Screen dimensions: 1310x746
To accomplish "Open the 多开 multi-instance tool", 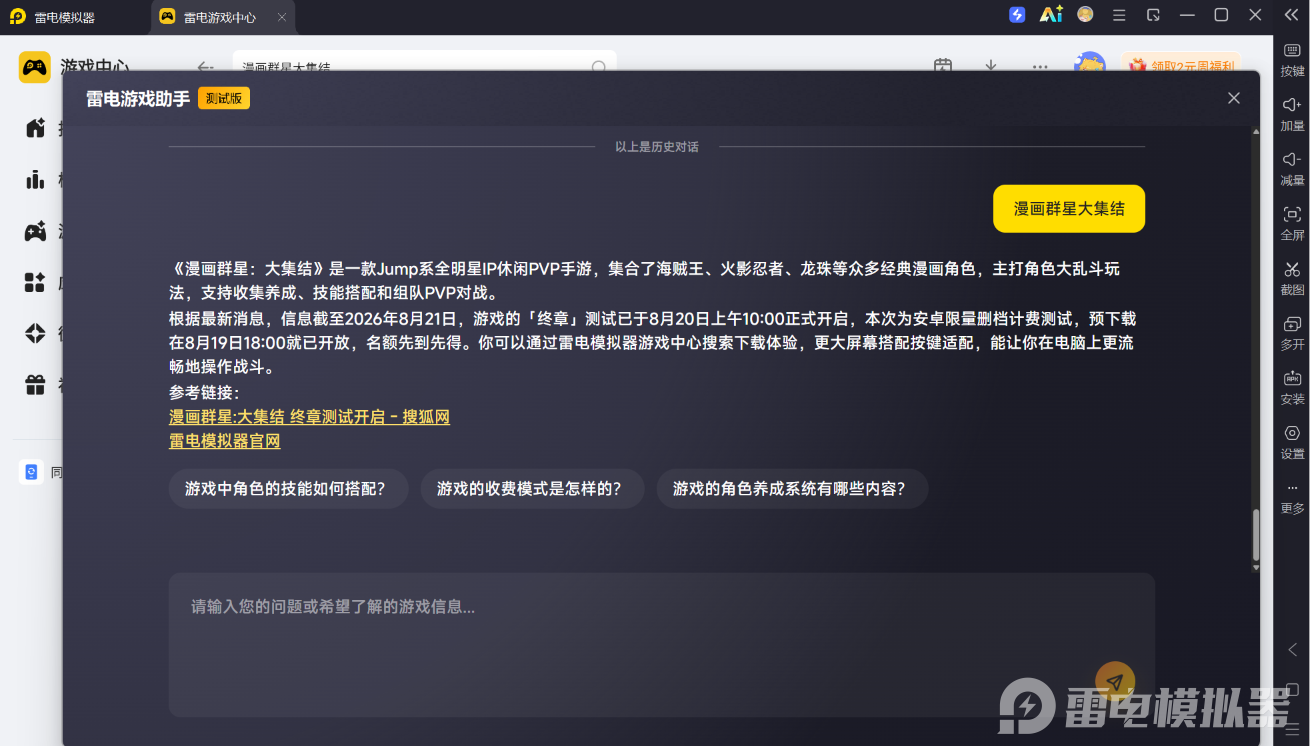I will [x=1292, y=332].
